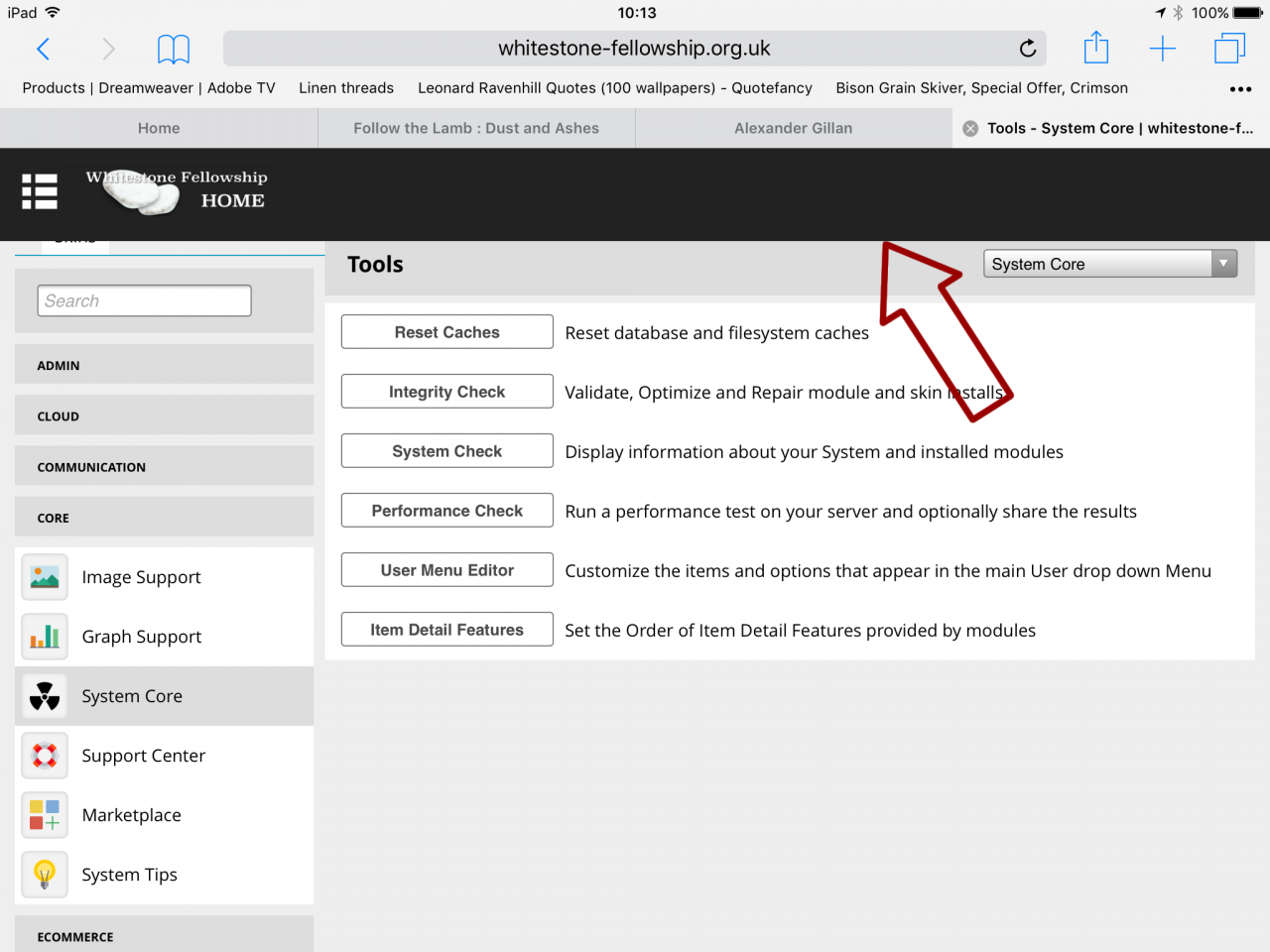The height and width of the screenshot is (952, 1270).
Task: Click the Graph Support bar chart icon
Action: pos(45,637)
